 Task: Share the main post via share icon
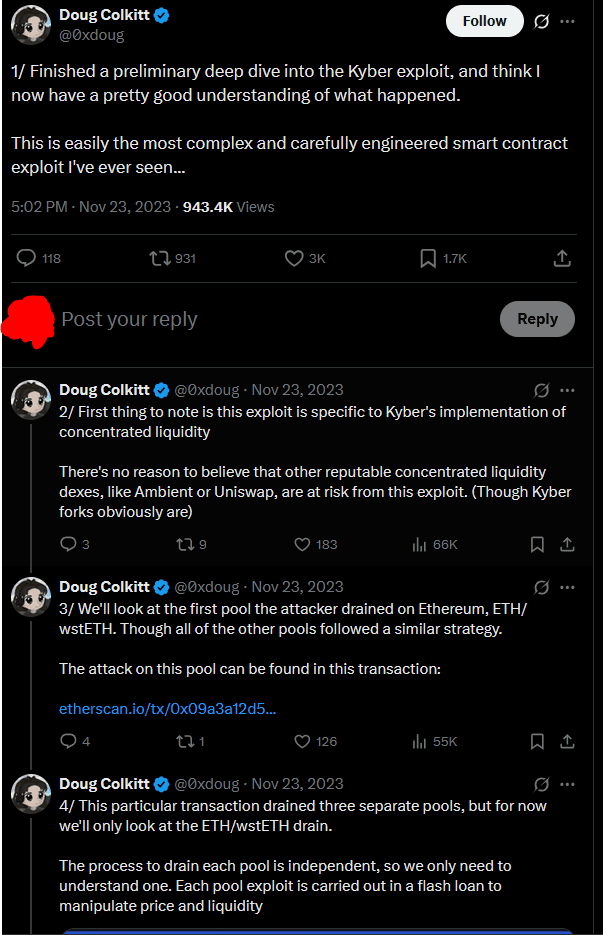[562, 258]
